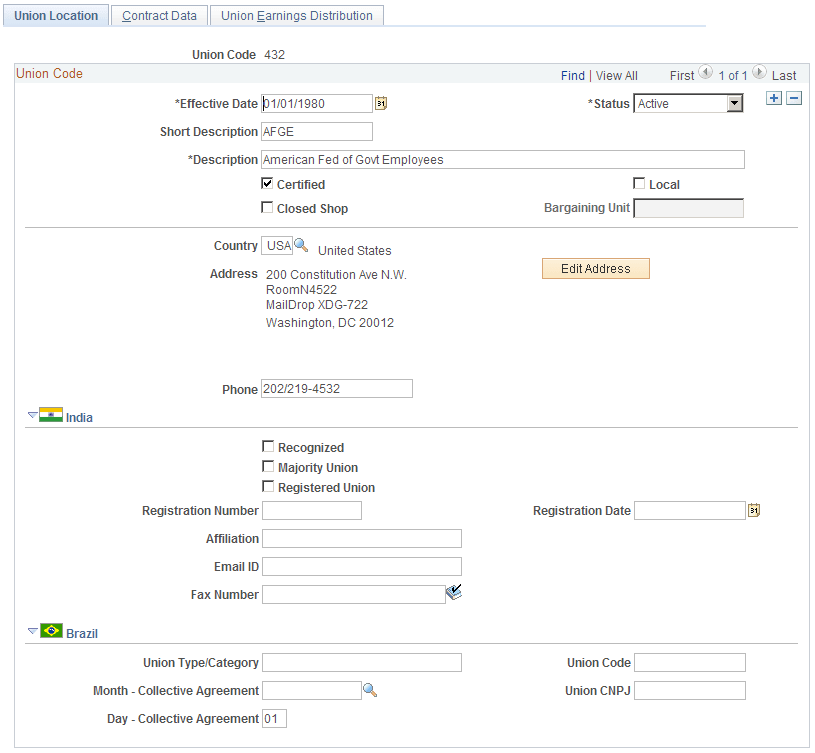Open the Effective Date calendar picker

coord(382,103)
